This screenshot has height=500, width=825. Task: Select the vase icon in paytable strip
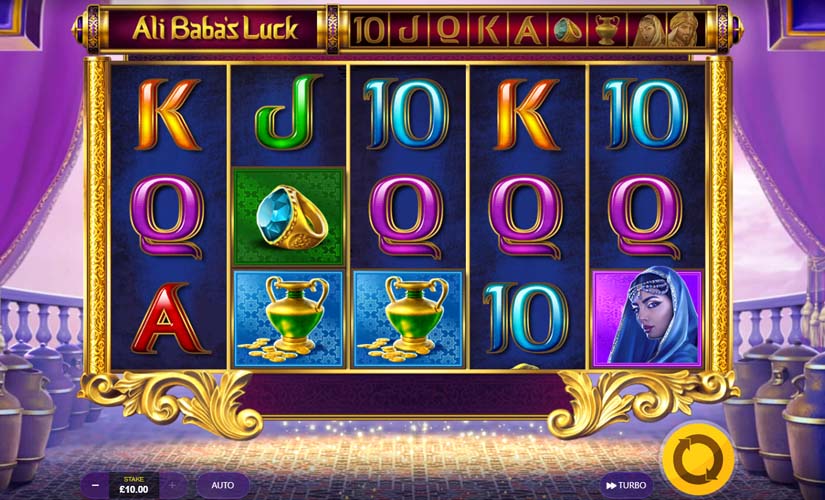607,29
